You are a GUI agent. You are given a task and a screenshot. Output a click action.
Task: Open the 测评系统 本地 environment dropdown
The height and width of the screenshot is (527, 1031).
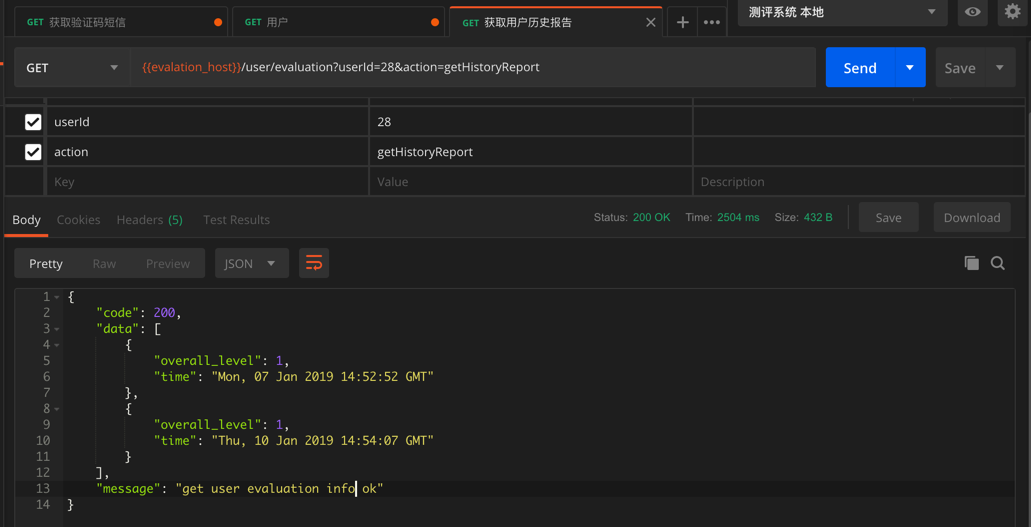(842, 12)
